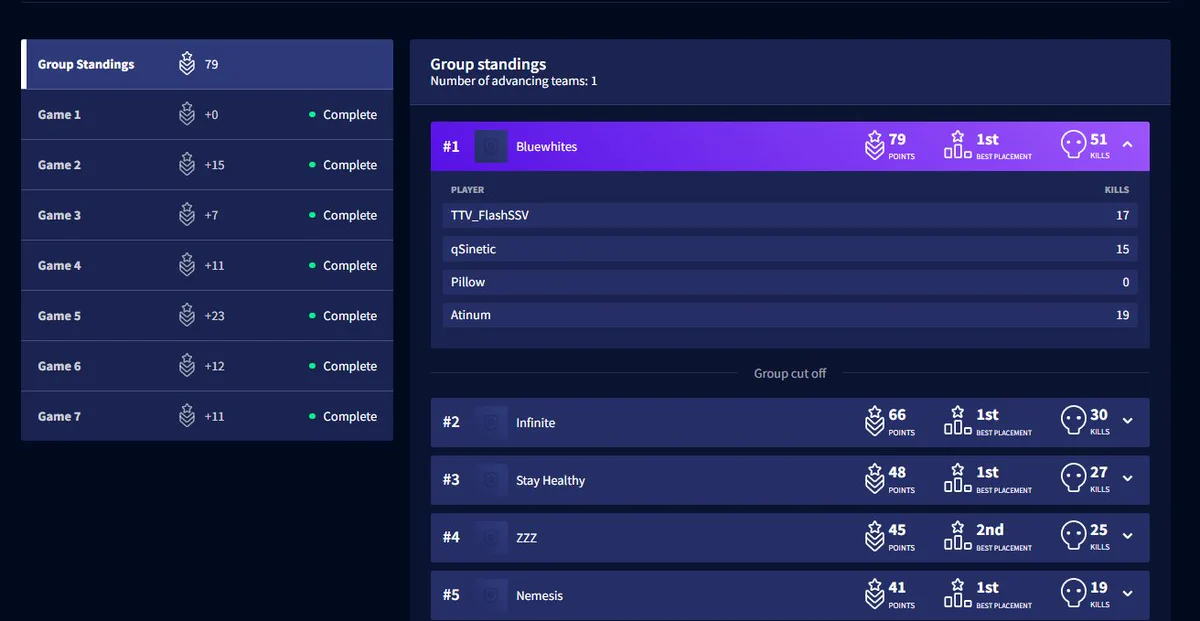
Task: Click the Complete status for Game 1
Action: coord(343,115)
